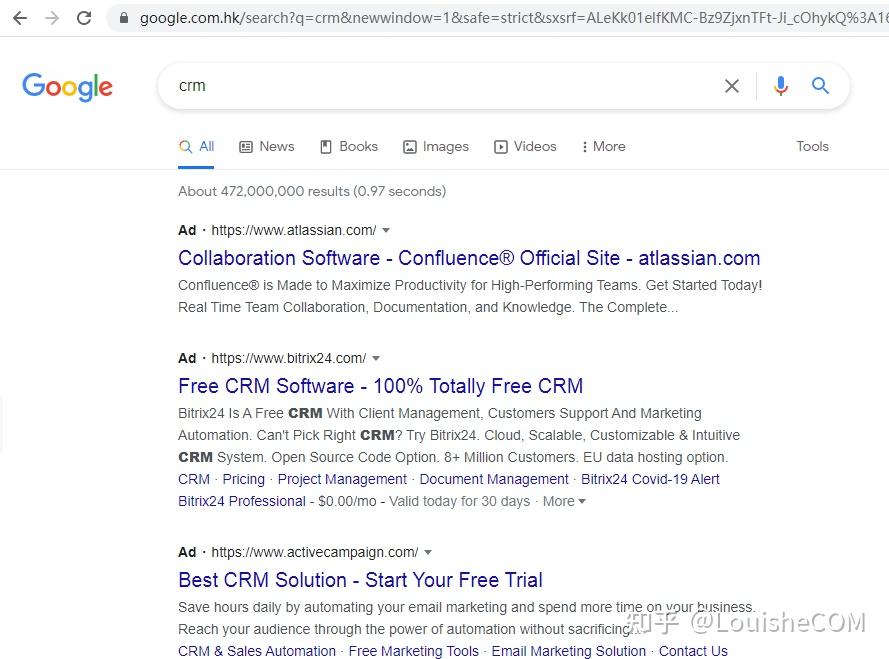Screen dimensions: 889x659
Task: Click the browser forward arrow
Action: click(51, 17)
